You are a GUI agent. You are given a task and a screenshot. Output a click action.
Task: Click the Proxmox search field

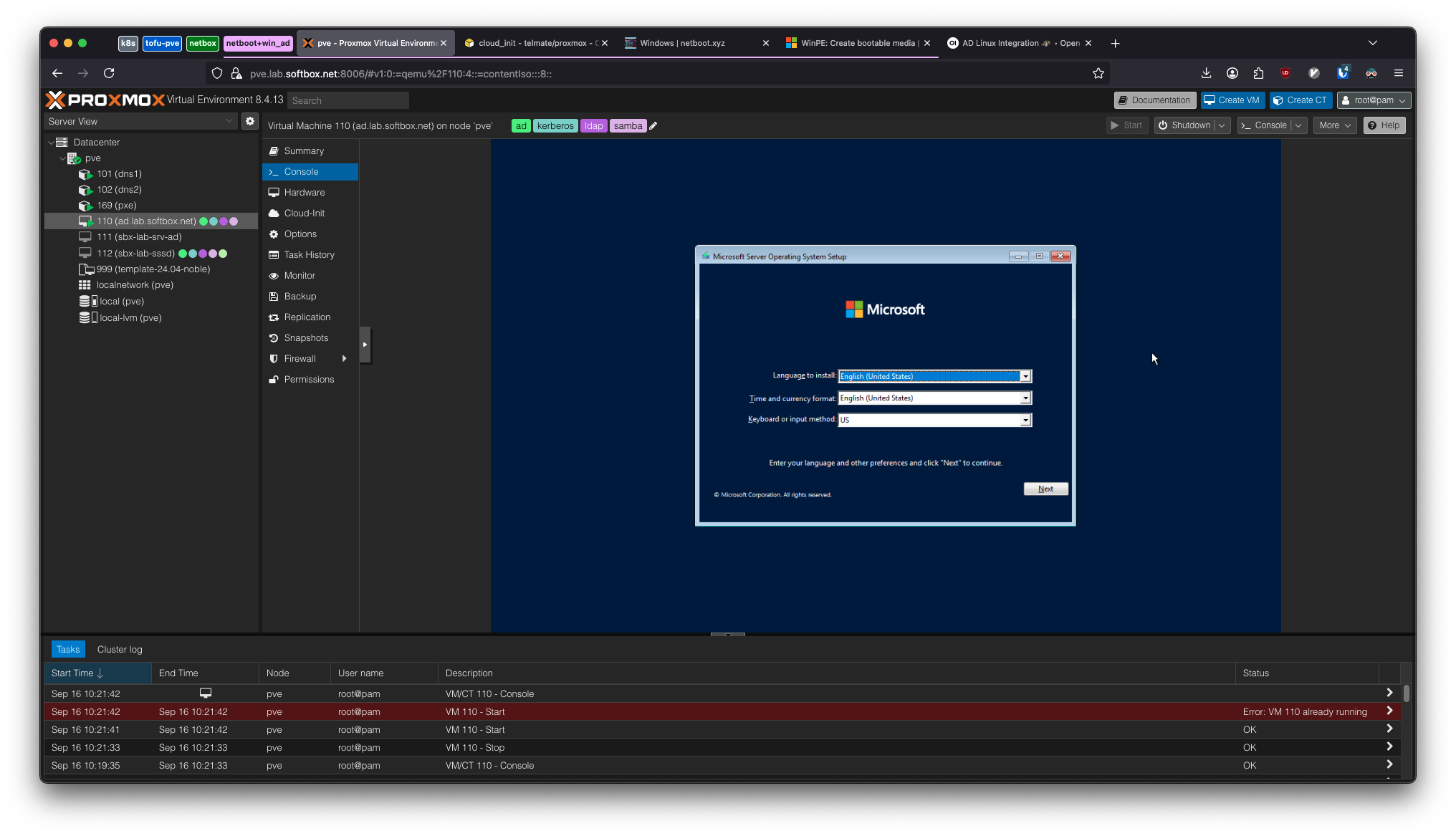pyautogui.click(x=348, y=100)
